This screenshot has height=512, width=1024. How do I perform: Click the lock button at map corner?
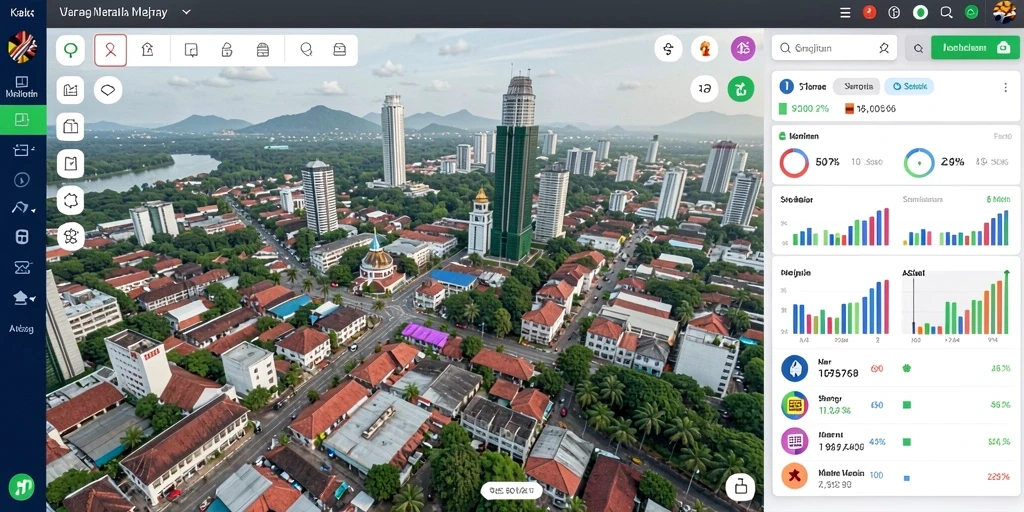click(741, 487)
